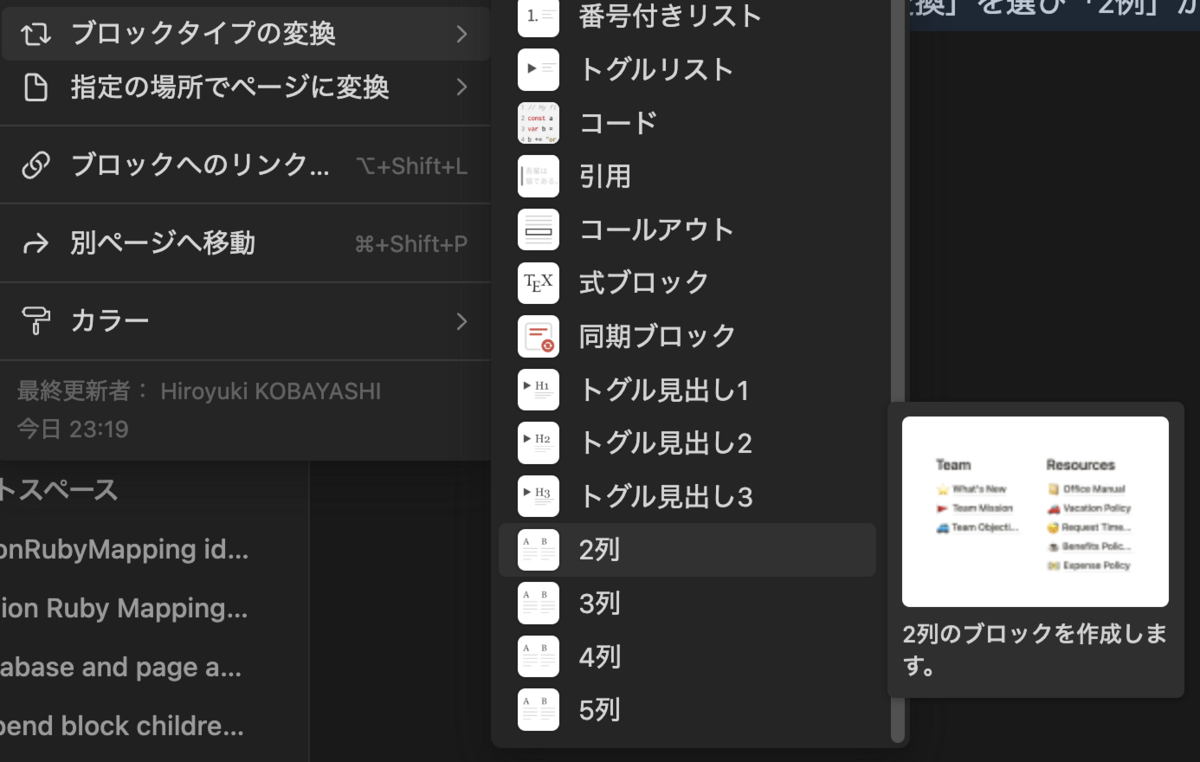The width and height of the screenshot is (1200, 762).
Task: Convert block to 引用
Action: pyautogui.click(x=687, y=176)
